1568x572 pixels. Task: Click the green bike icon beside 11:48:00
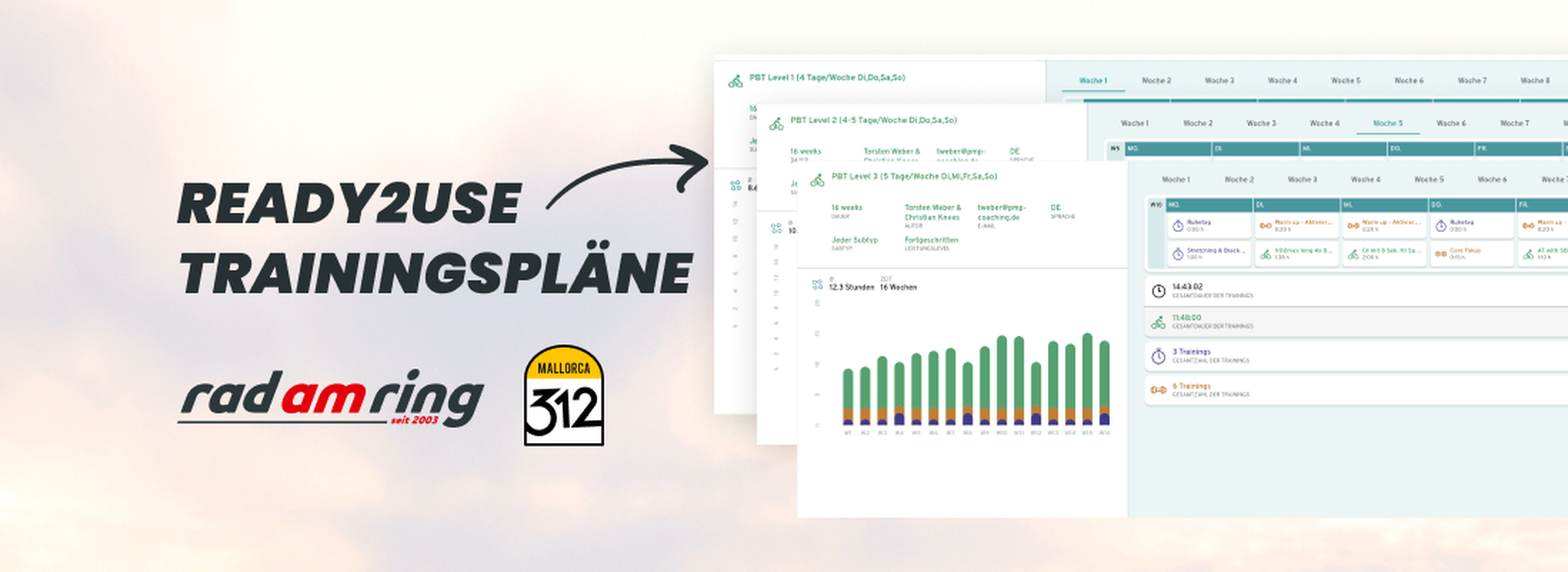click(x=1158, y=323)
